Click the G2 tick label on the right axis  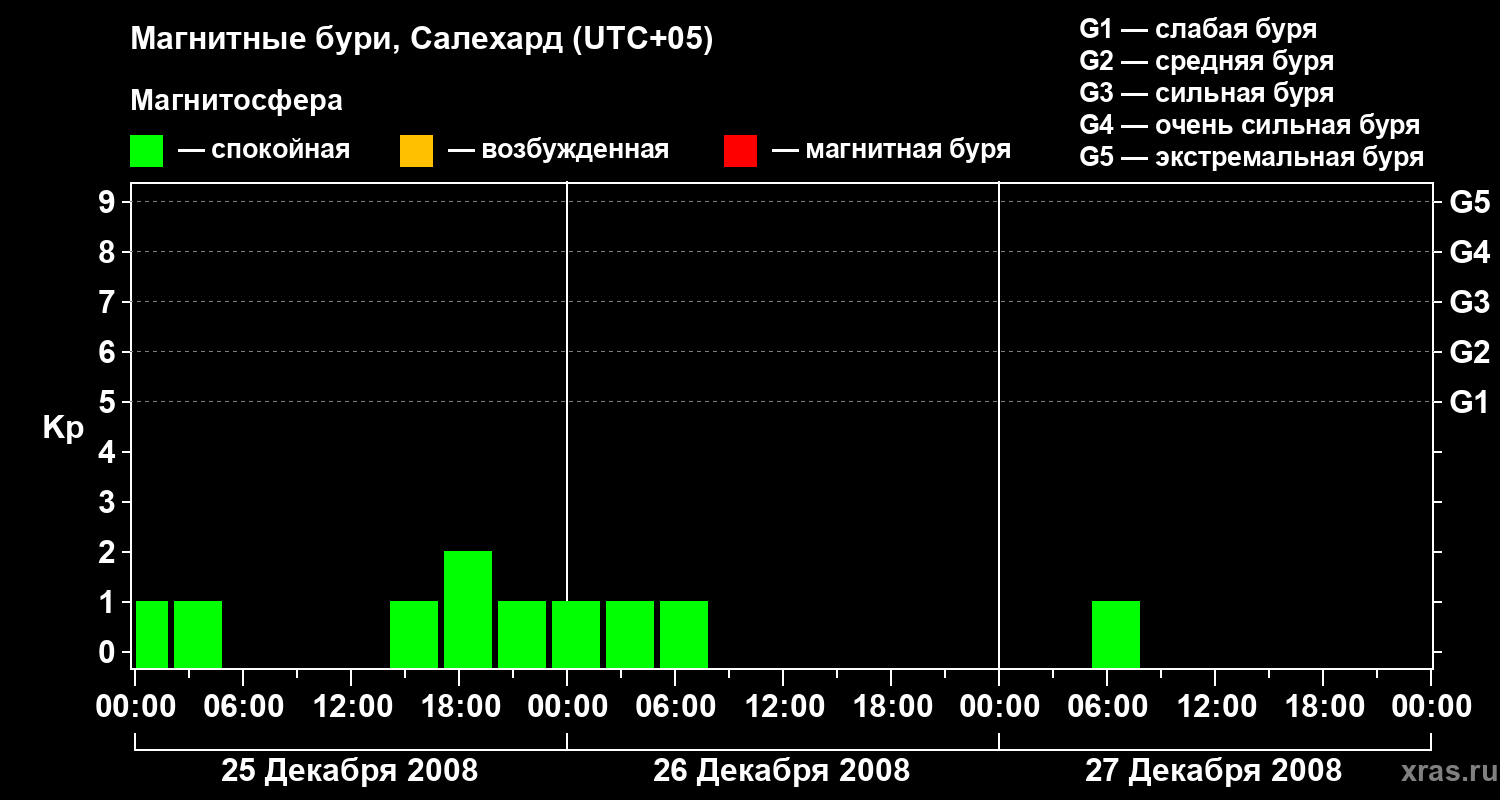1470,352
